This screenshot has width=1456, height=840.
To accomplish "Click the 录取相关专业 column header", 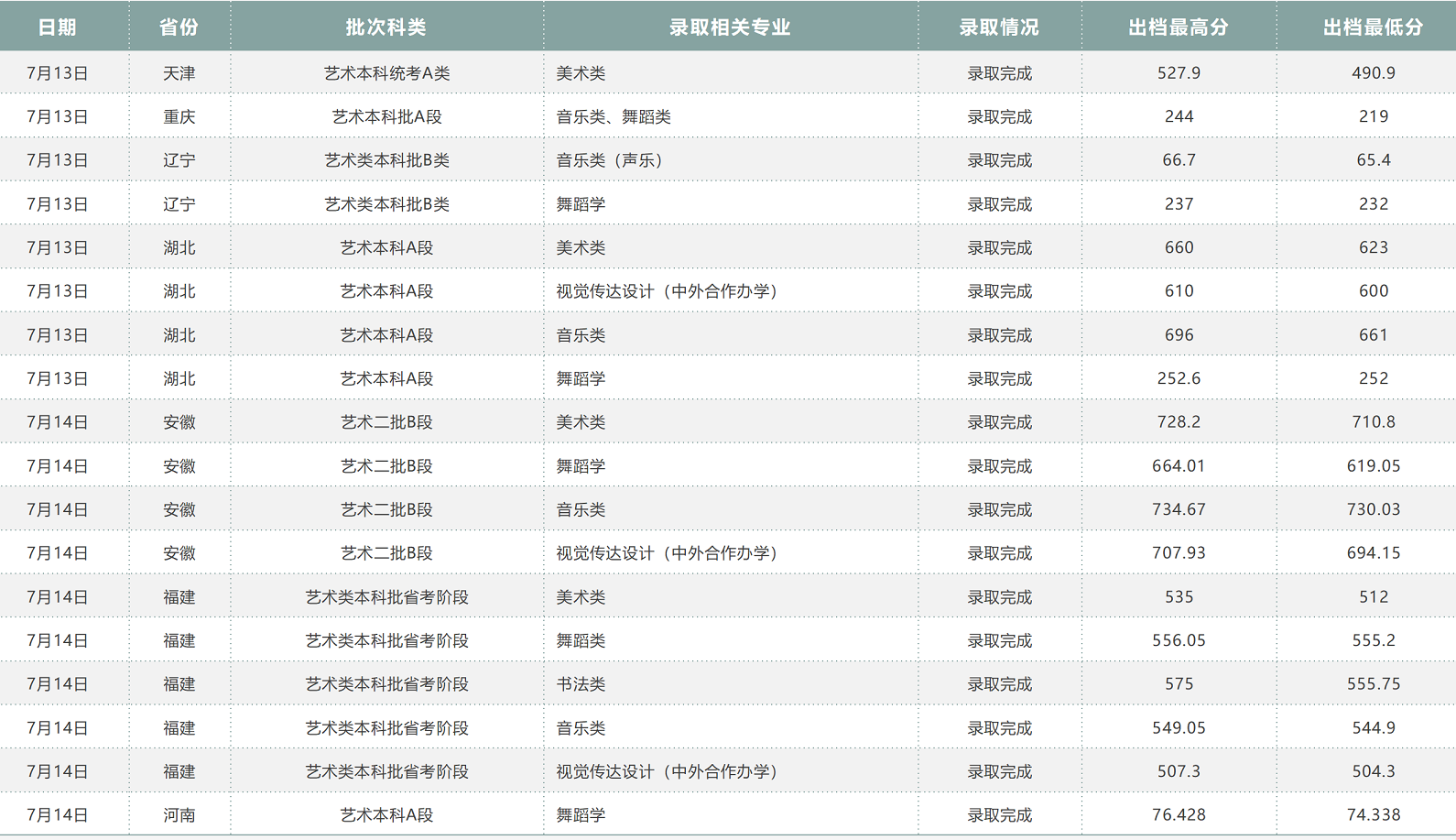I will click(730, 27).
